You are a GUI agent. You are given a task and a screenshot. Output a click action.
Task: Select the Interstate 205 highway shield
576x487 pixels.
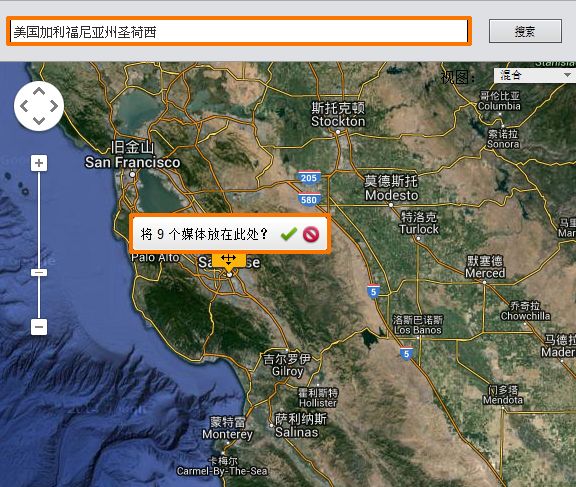tap(309, 178)
